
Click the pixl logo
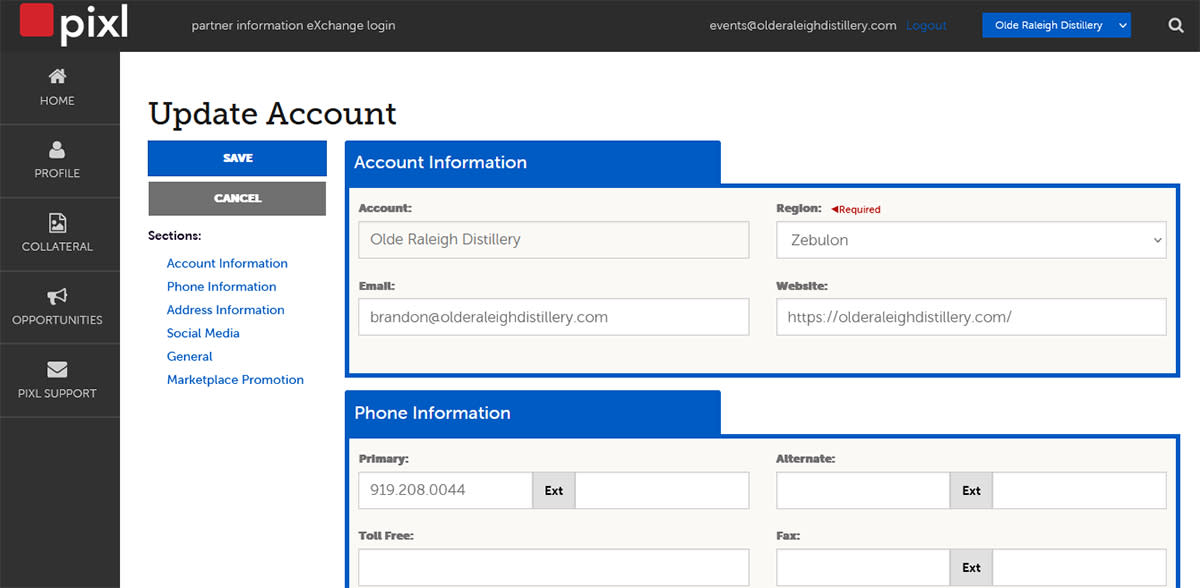(x=74, y=24)
